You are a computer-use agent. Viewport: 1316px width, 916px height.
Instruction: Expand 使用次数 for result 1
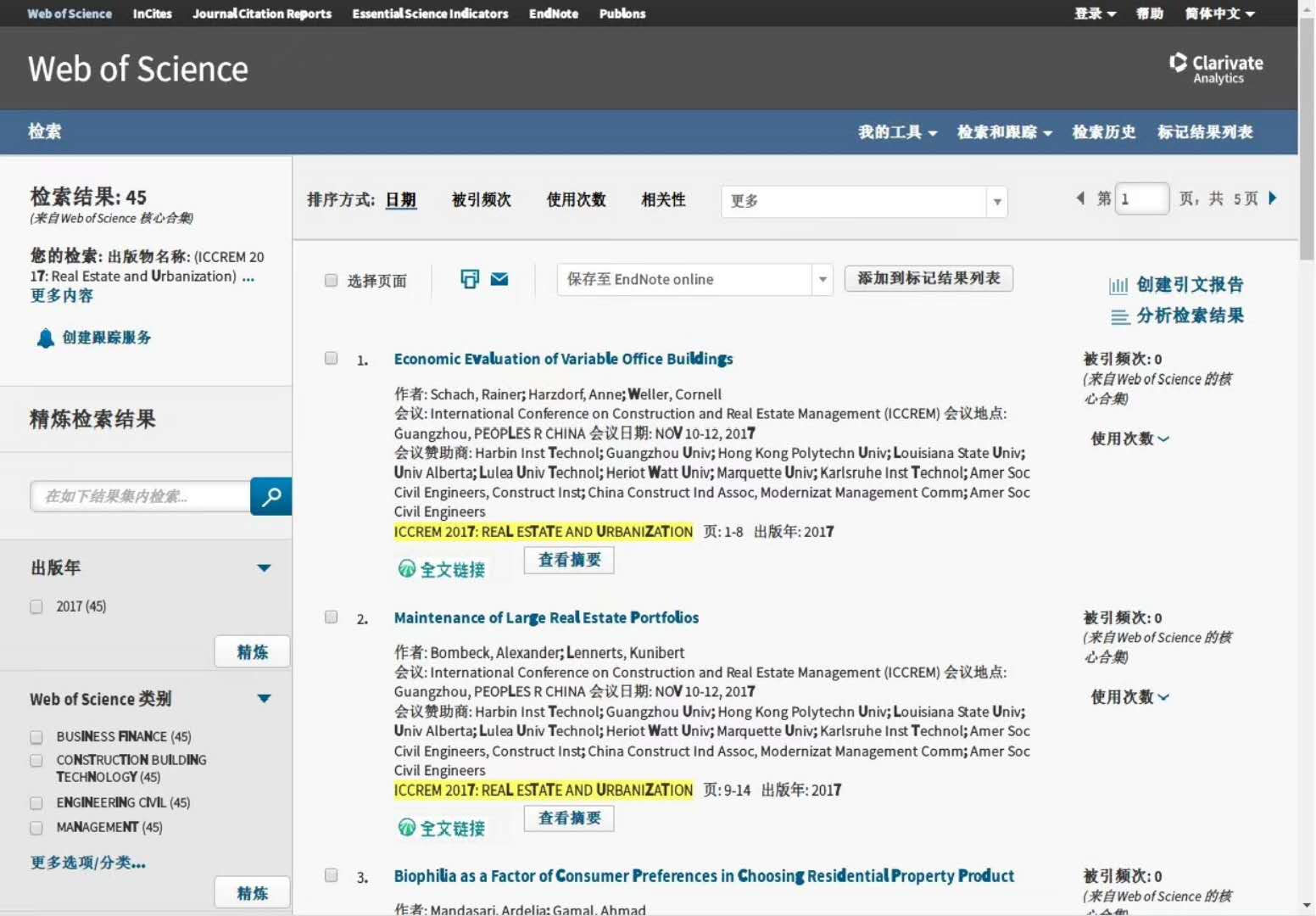point(1129,438)
